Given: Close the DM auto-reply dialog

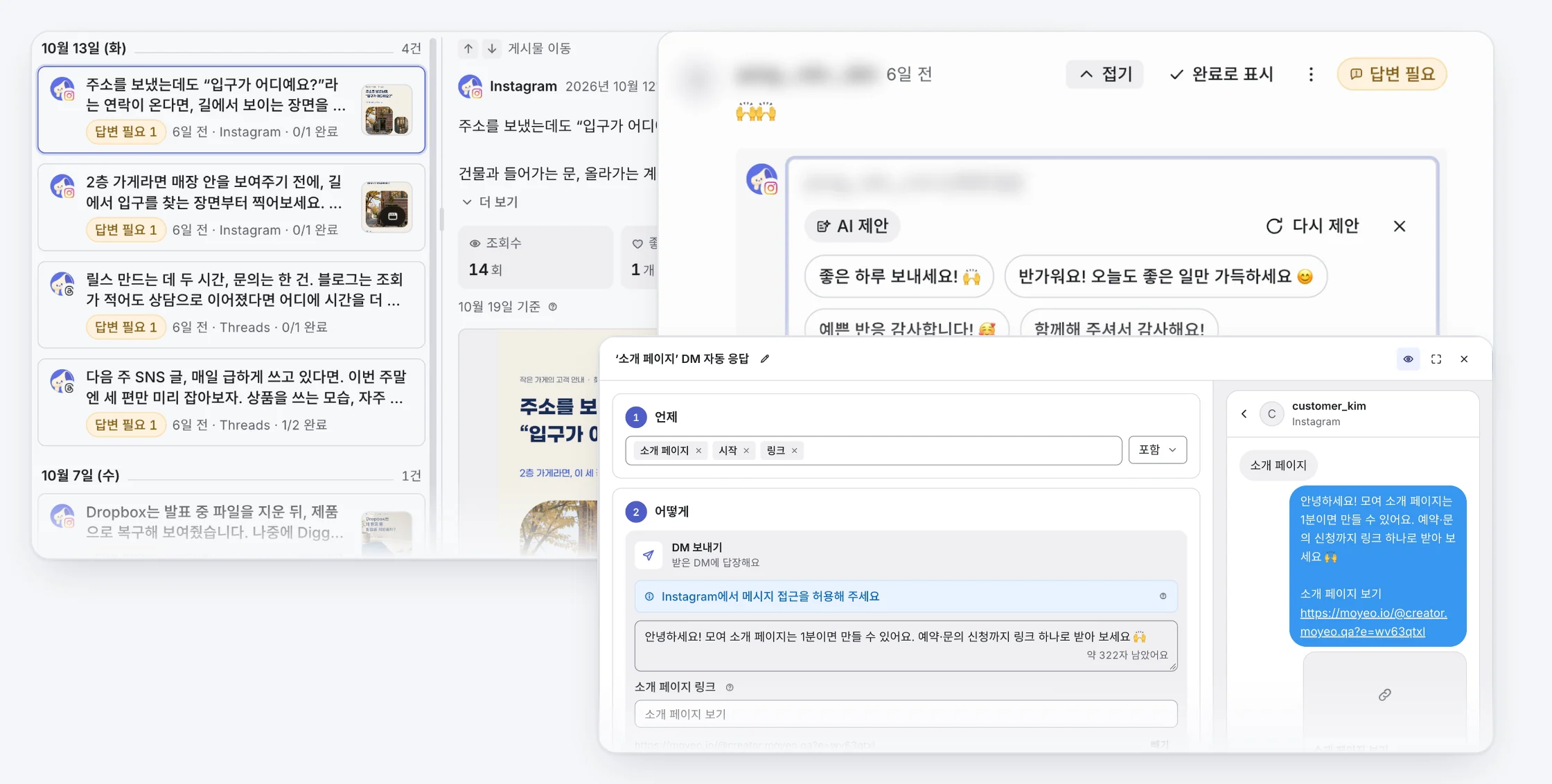Looking at the screenshot, I should (x=1464, y=359).
